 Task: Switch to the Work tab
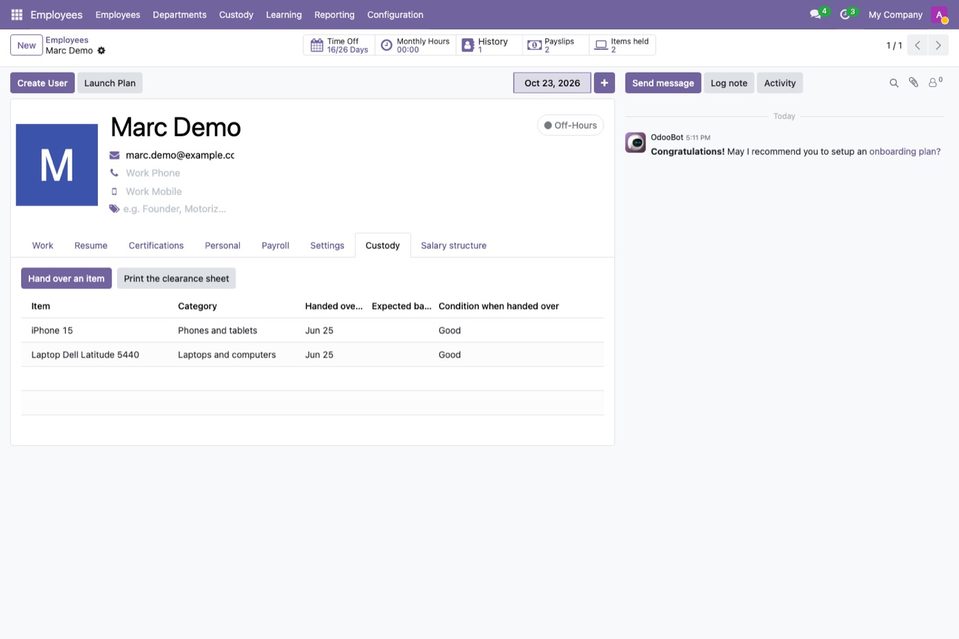[43, 246]
